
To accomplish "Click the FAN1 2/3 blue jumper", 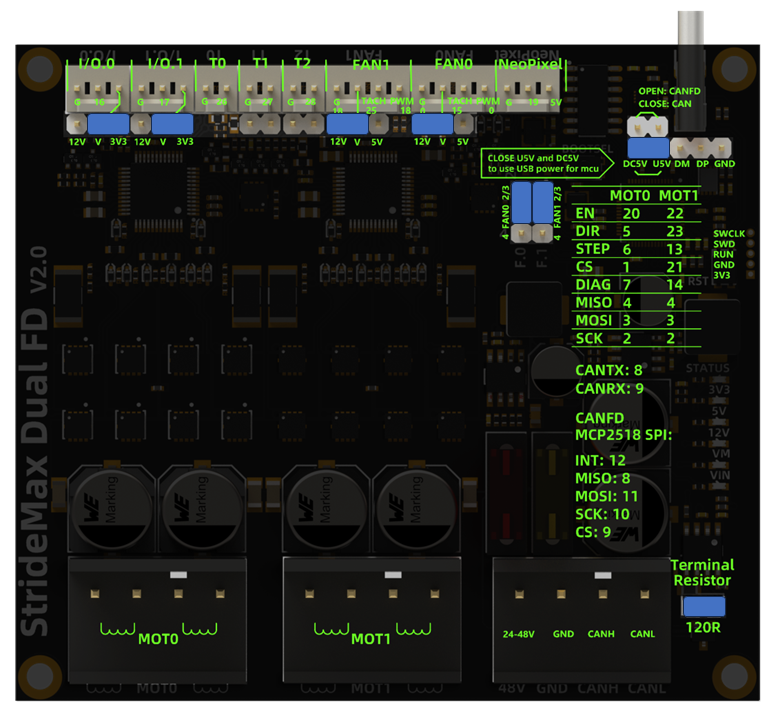I will [x=543, y=203].
